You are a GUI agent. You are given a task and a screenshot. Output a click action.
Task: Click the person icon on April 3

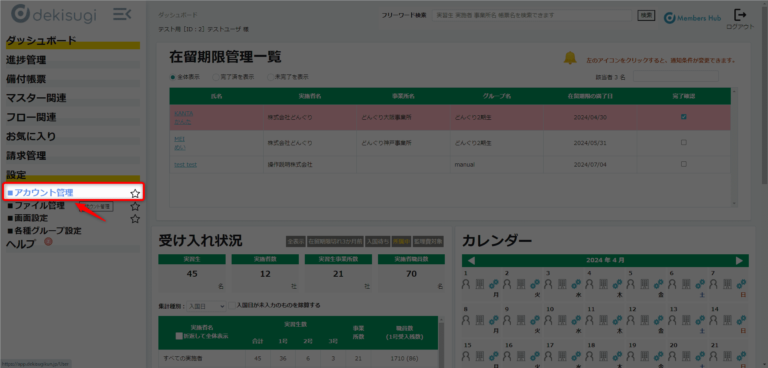pos(550,283)
